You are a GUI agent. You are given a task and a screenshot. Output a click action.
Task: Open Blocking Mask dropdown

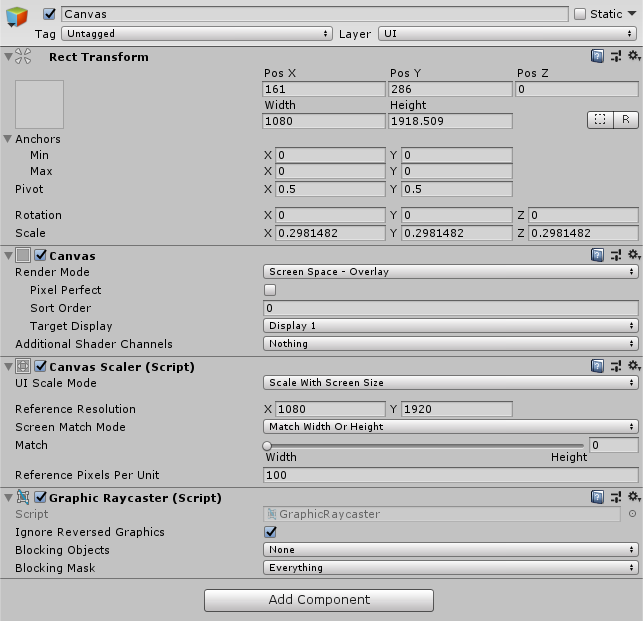click(x=450, y=568)
